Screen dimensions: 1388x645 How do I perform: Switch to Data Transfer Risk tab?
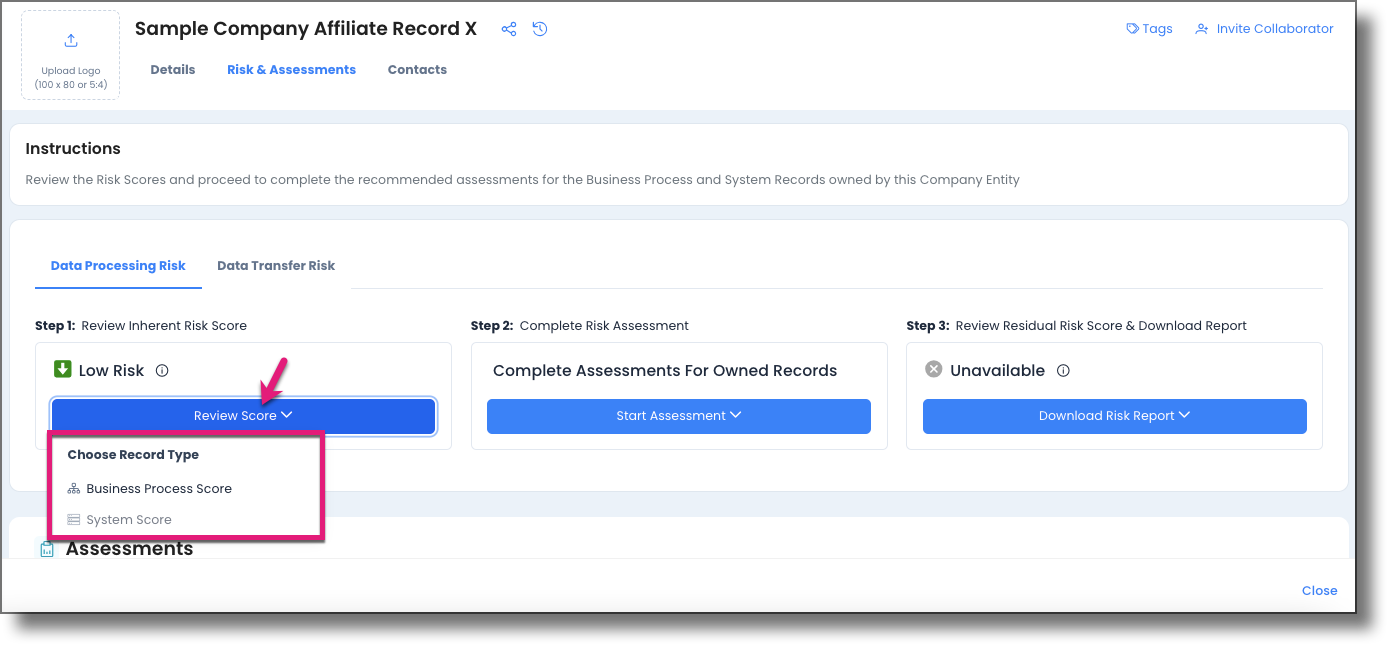[x=276, y=266]
